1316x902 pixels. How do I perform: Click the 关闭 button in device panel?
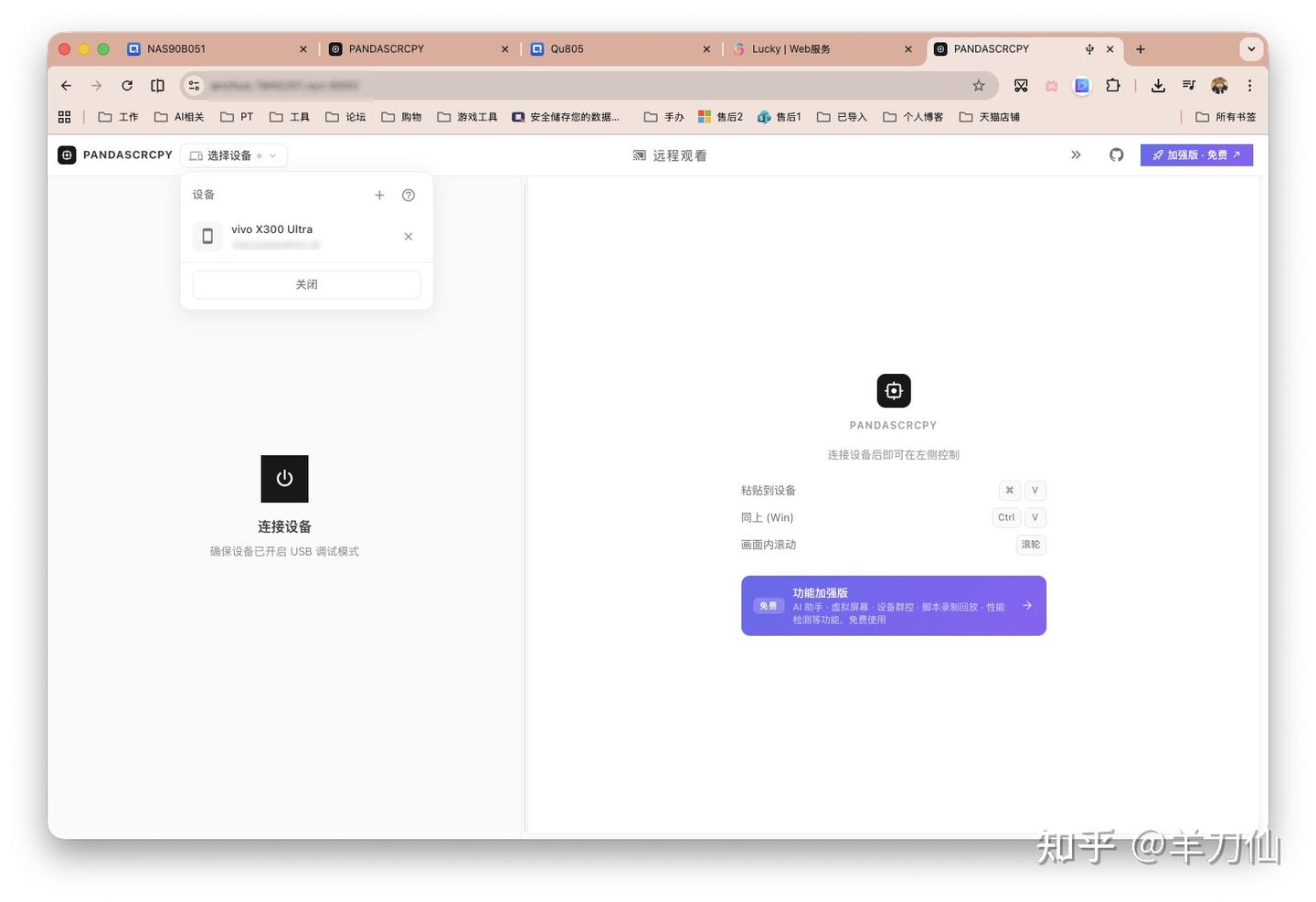pyautogui.click(x=306, y=284)
